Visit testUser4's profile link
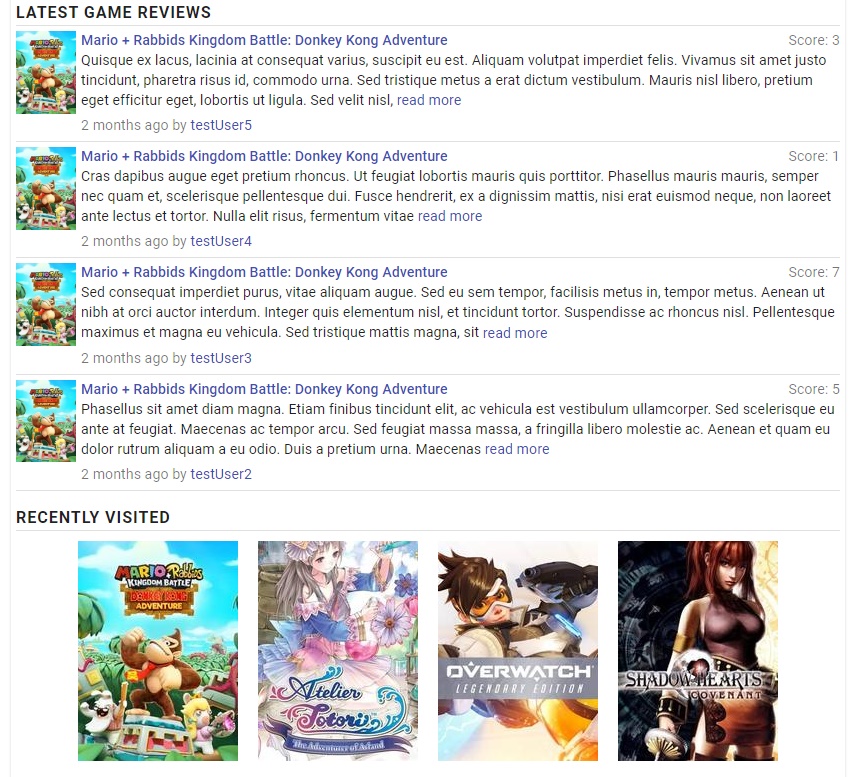This screenshot has width=855, height=777. click(221, 241)
